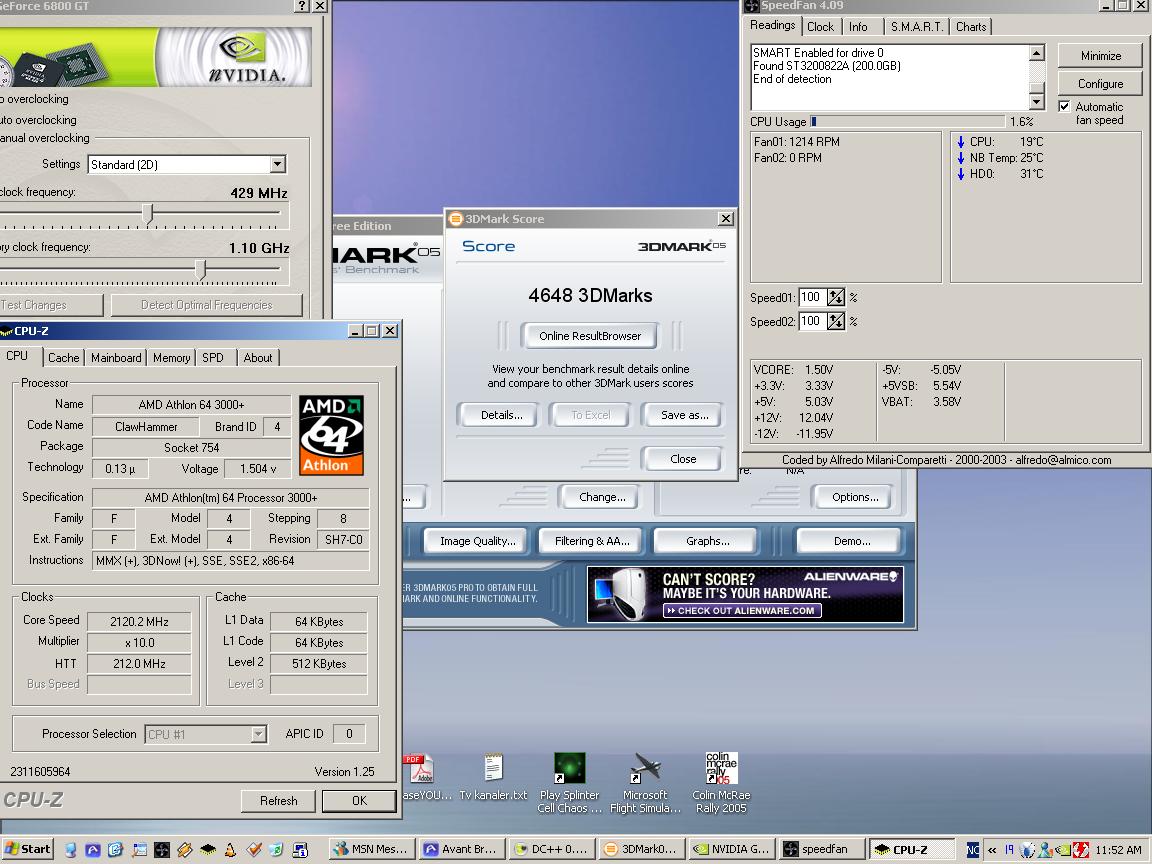Click the SpeedFan fan icon in quick launch
Image resolution: width=1152 pixels, height=864 pixels.
coord(162,850)
